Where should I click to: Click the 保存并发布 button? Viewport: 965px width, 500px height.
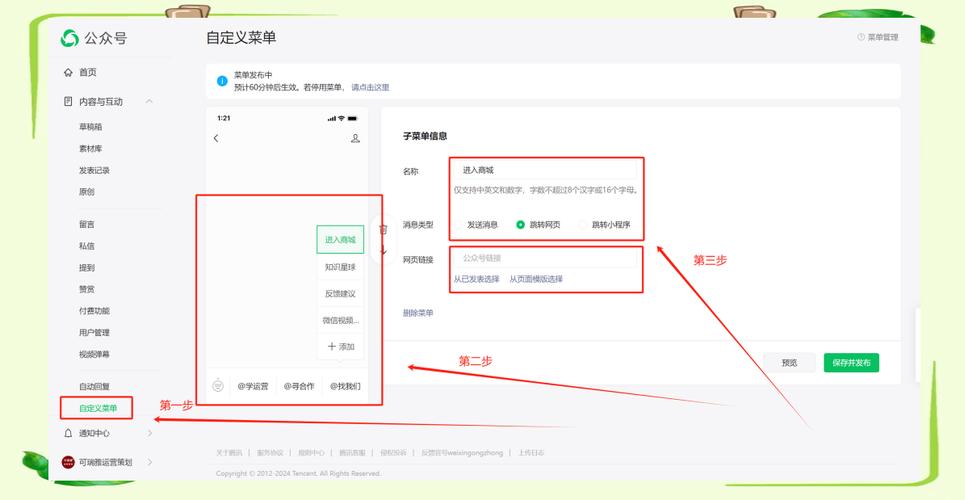(x=850, y=362)
